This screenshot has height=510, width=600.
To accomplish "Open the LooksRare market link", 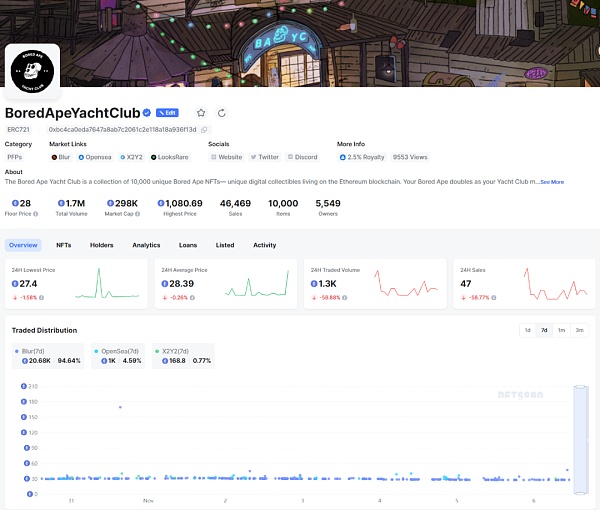I will coord(170,157).
